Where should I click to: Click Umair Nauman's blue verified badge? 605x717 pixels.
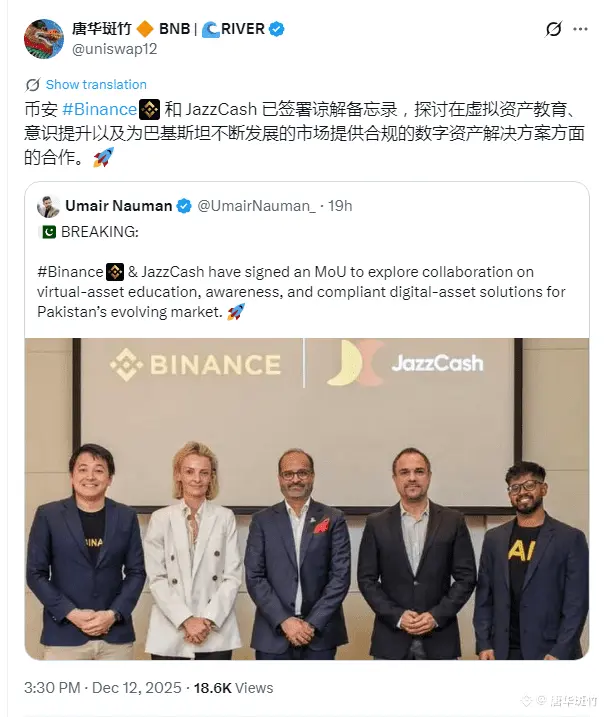point(184,206)
